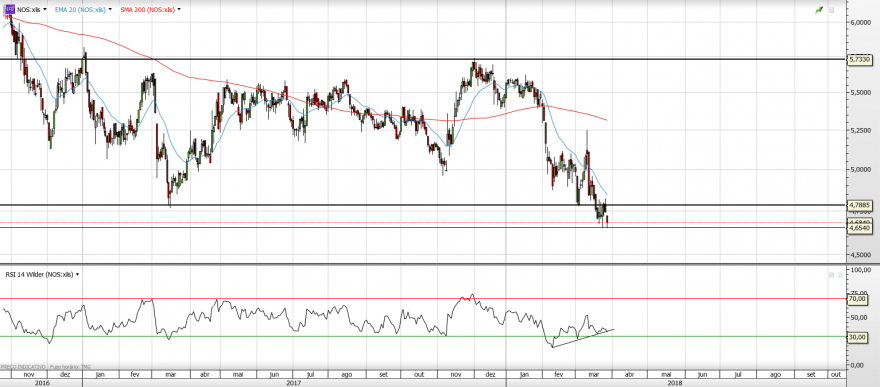Click the 50,00 RSI axis label
This screenshot has width=880, height=387.
pos(860,317)
